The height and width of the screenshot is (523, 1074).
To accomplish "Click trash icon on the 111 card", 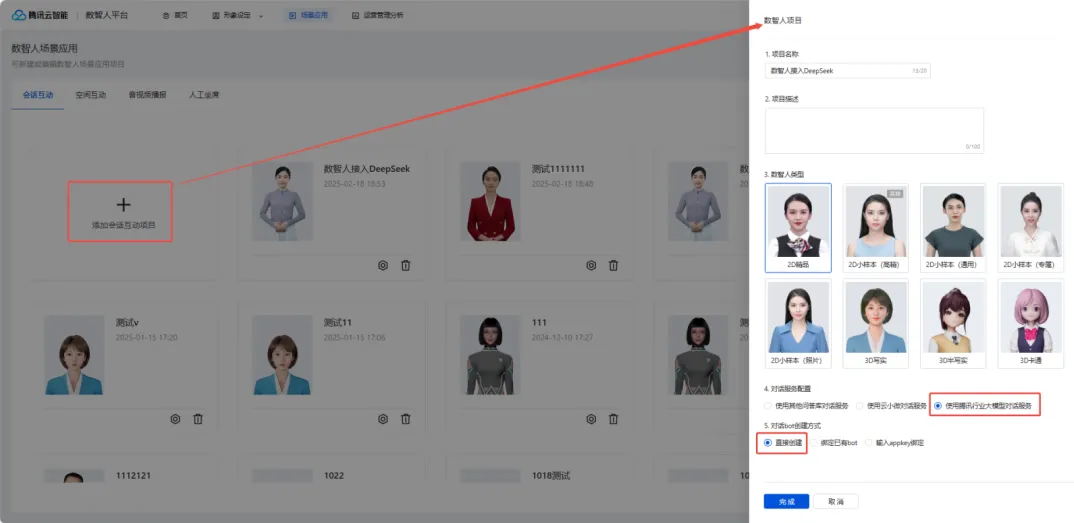I will [x=614, y=419].
